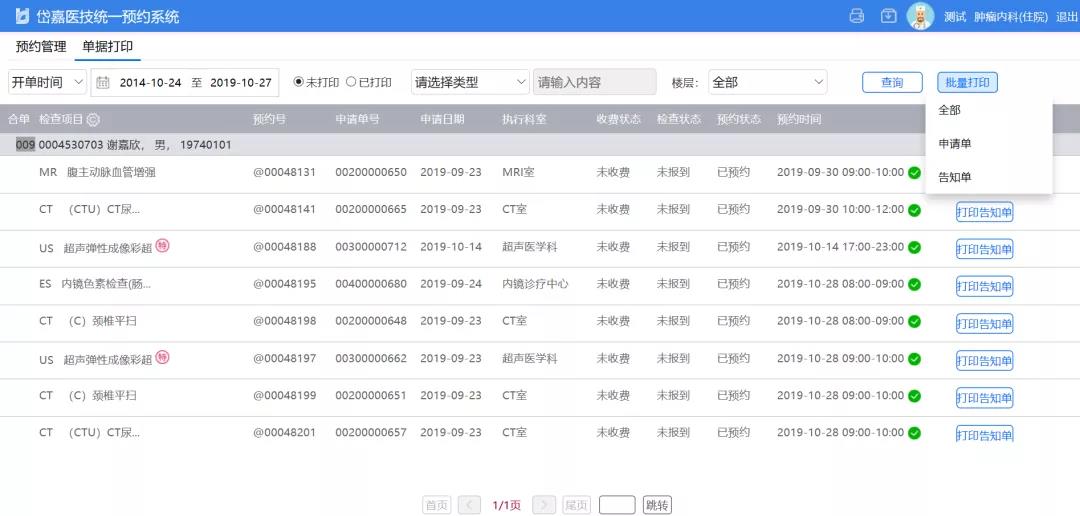Click 特 badge on 2019-10-14 ultrasound row
Screen dimensions: 1080x516
162,246
